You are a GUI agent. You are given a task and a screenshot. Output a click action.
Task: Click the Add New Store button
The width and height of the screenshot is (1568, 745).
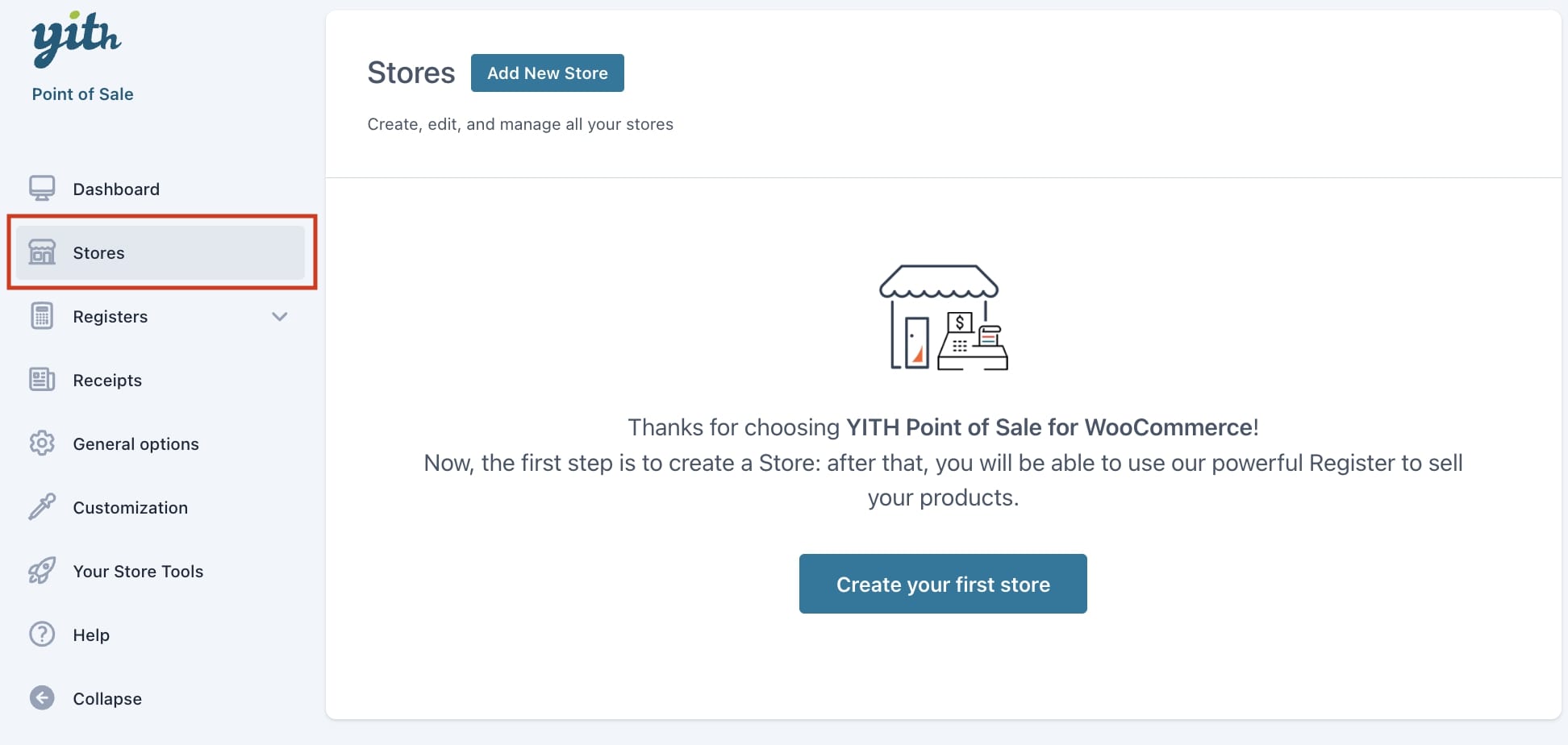[x=548, y=73]
